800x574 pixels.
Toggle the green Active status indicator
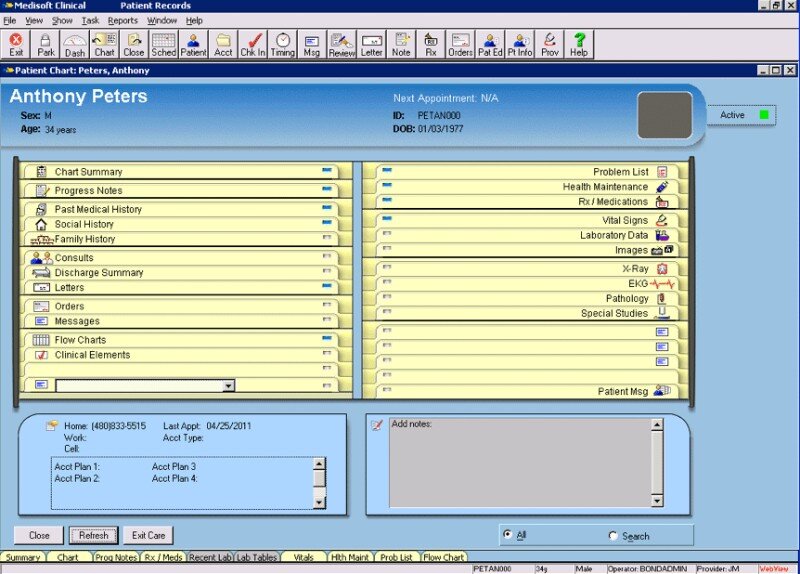coord(765,115)
